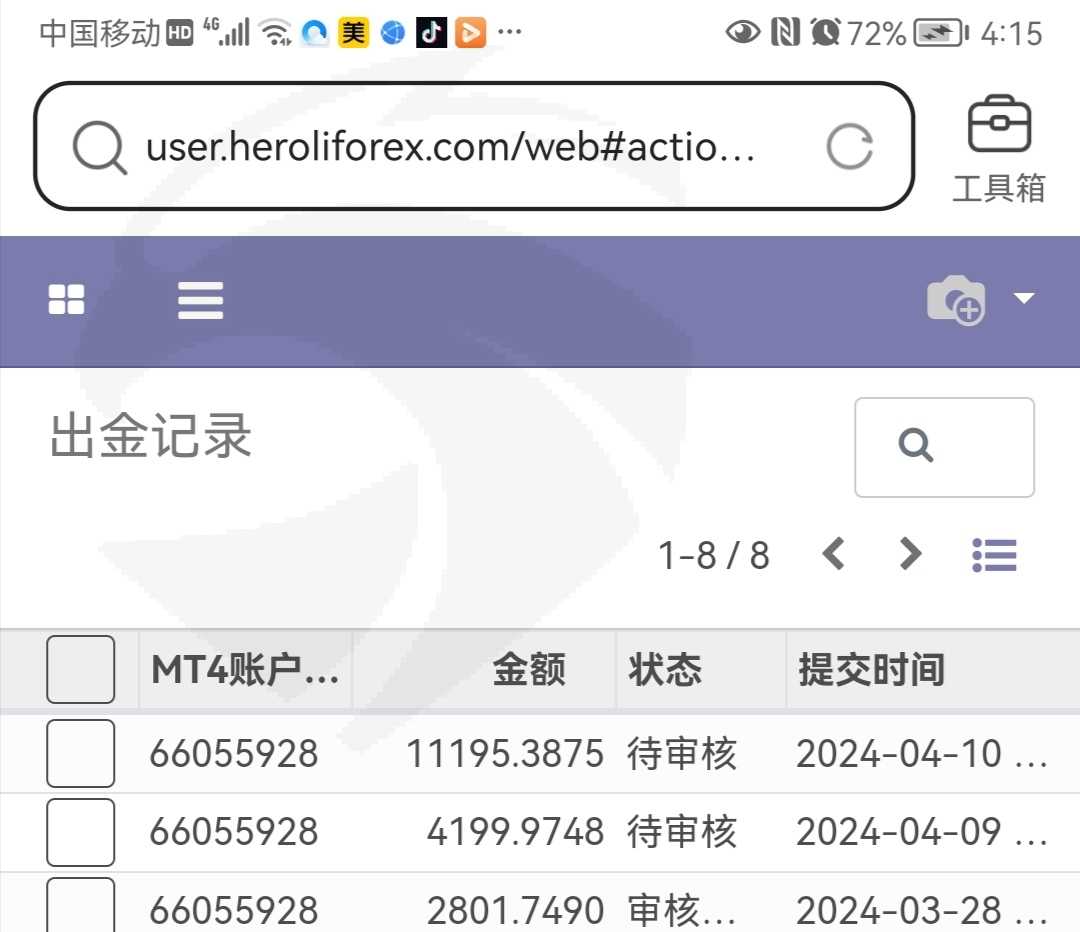This screenshot has height=932, width=1080.
Task: Sort by MT4账户 column header
Action: click(245, 670)
